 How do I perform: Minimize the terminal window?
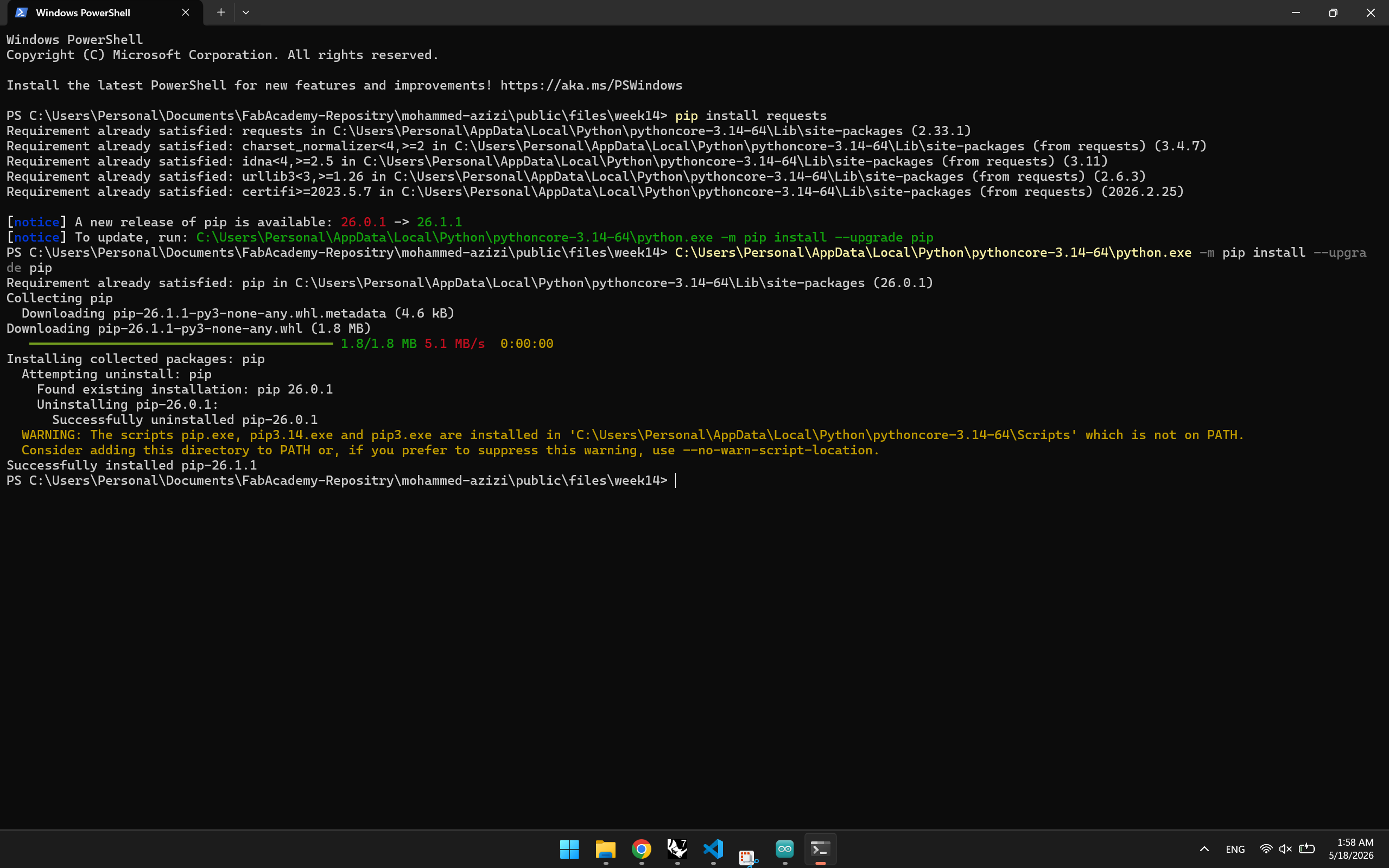point(1296,12)
